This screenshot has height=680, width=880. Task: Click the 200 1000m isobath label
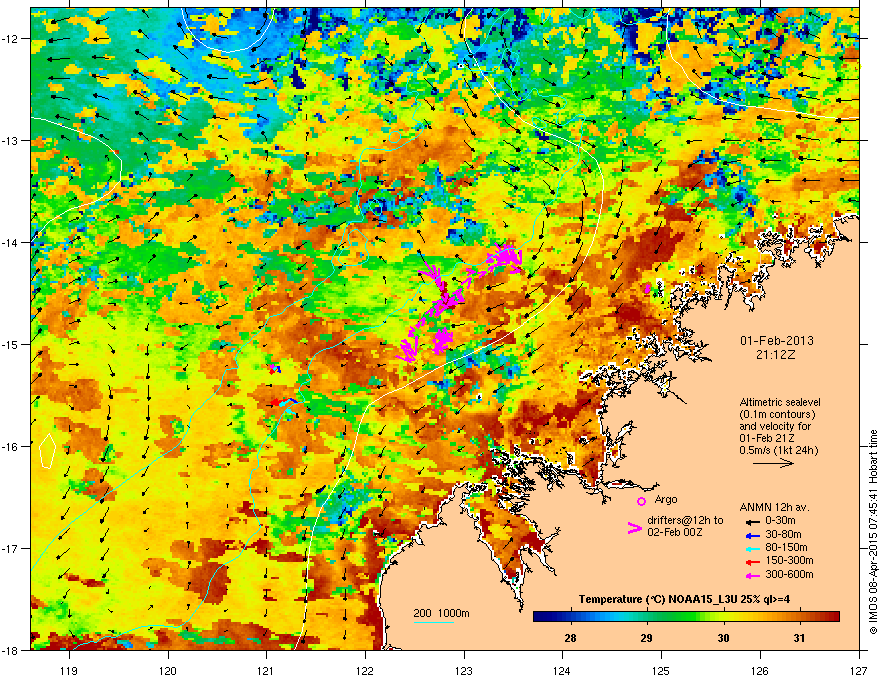[x=441, y=613]
